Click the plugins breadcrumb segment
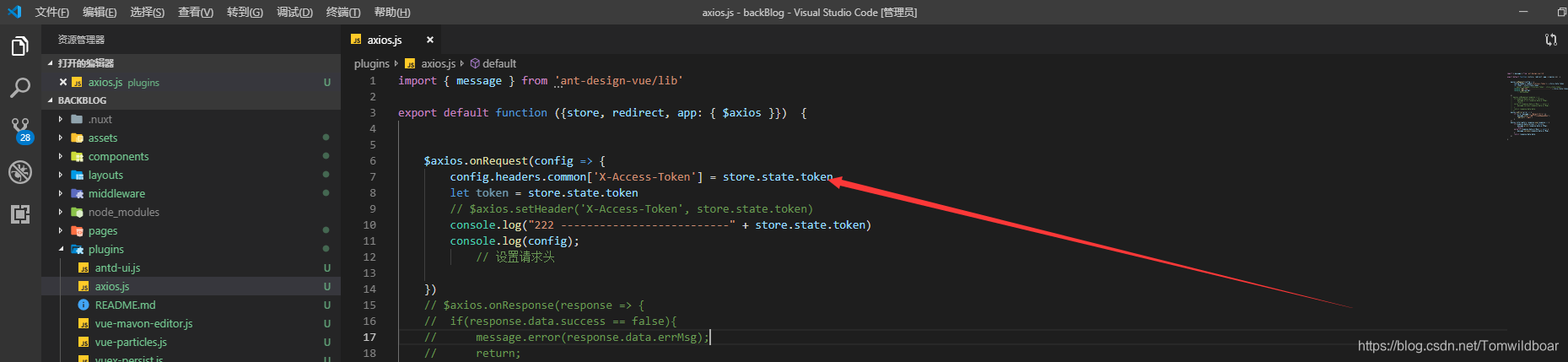The width and height of the screenshot is (1568, 362). [372, 63]
